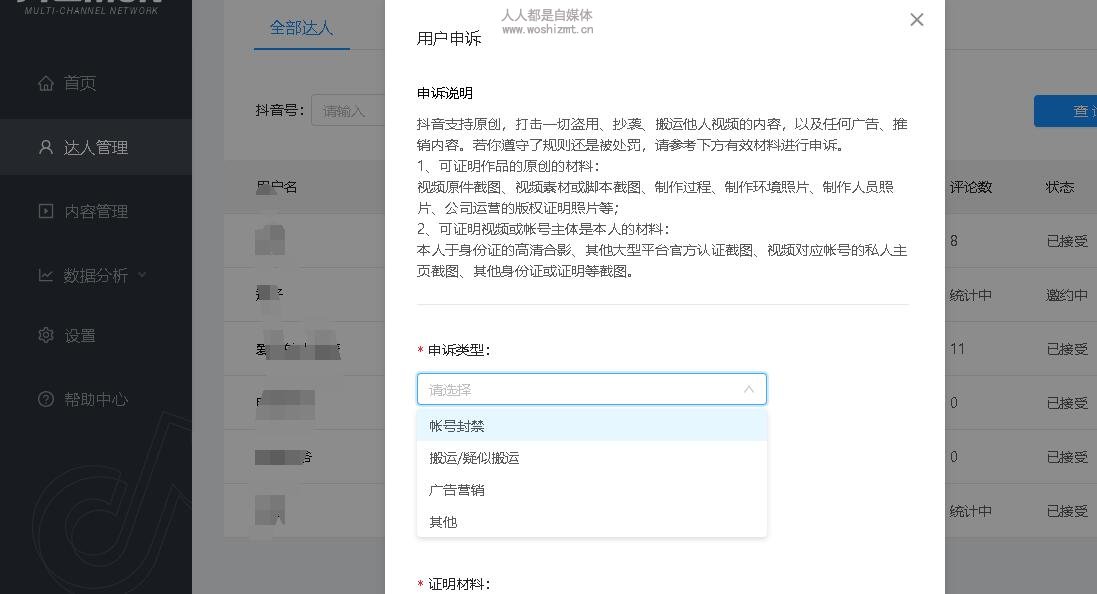This screenshot has width=1097, height=594.
Task: Click 邀约中 status cell
Action: pyautogui.click(x=1067, y=295)
